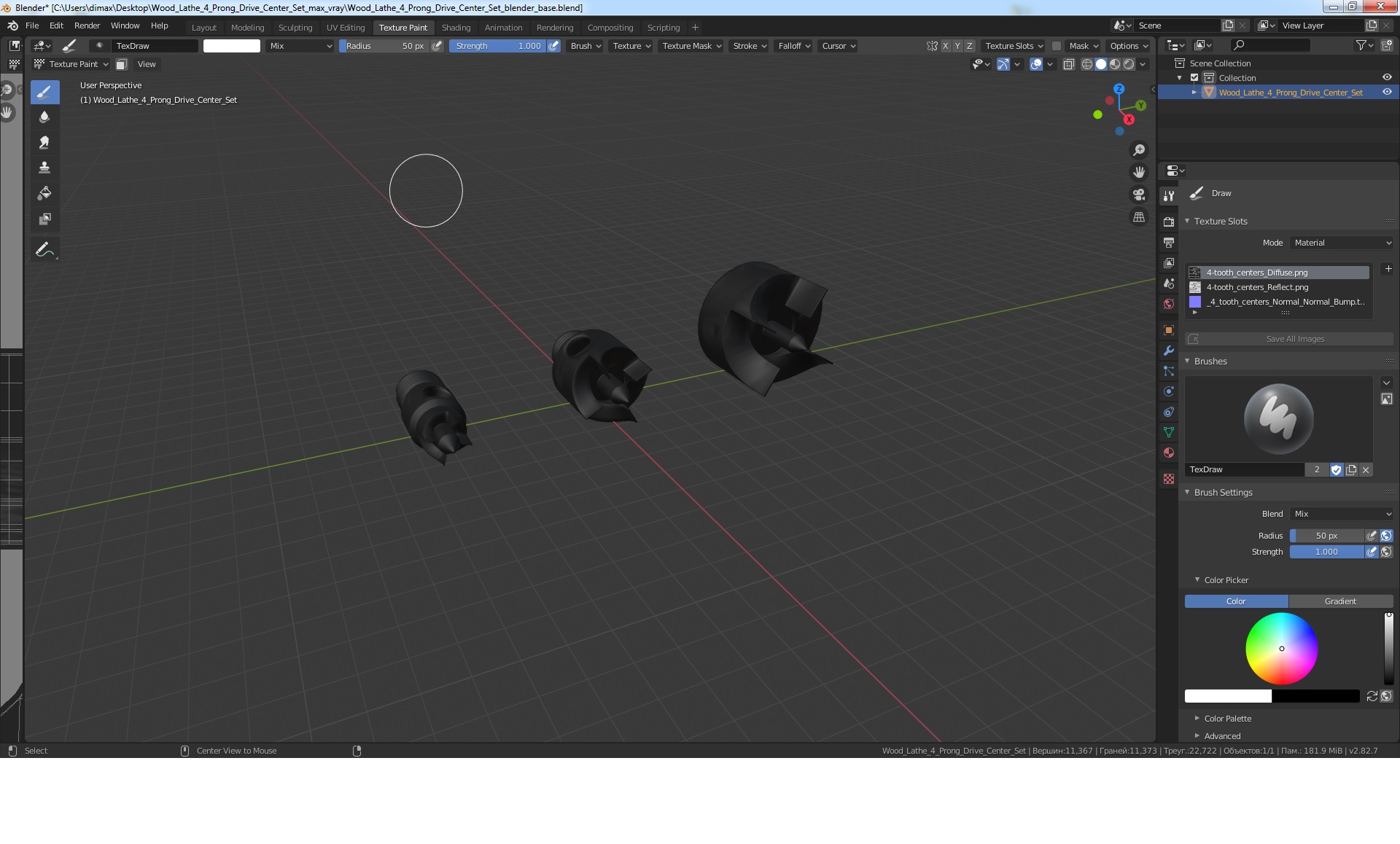Viewport: 1400px width, 844px height.
Task: Expand the Advanced section
Action: (x=1222, y=737)
